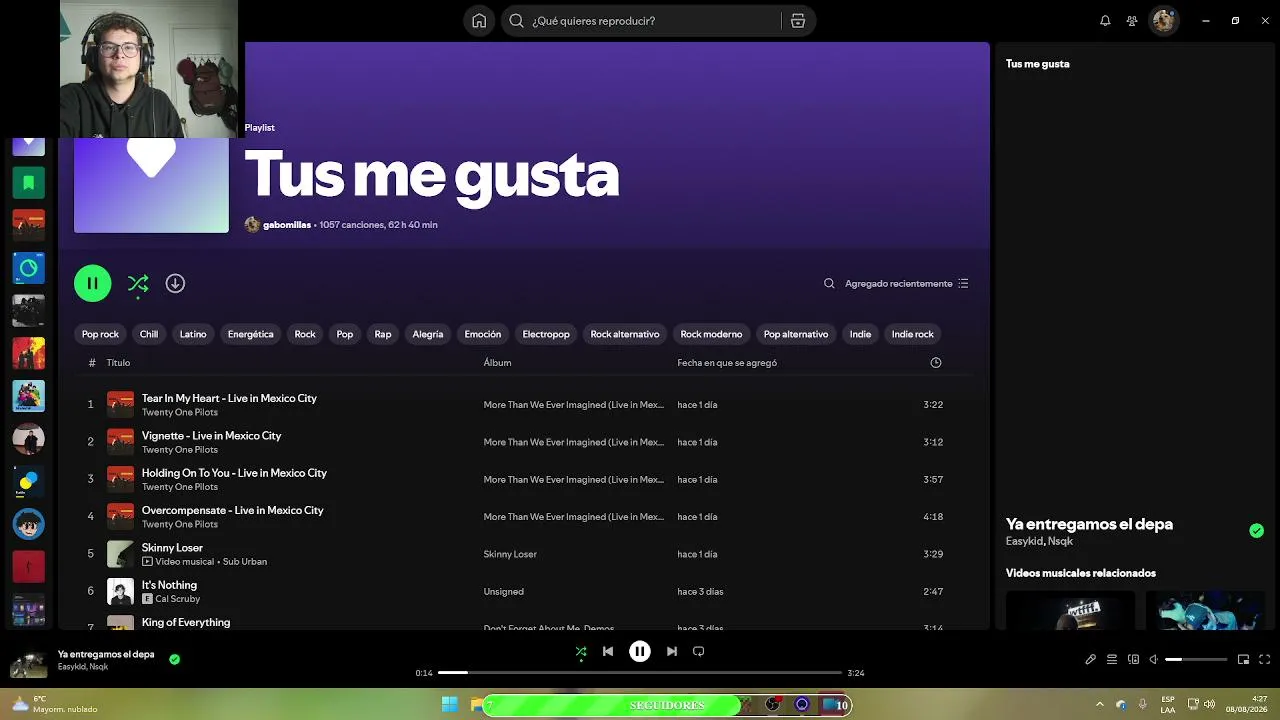The height and width of the screenshot is (720, 1280).
Task: Download the Tus me gusta playlist
Action: pos(175,284)
